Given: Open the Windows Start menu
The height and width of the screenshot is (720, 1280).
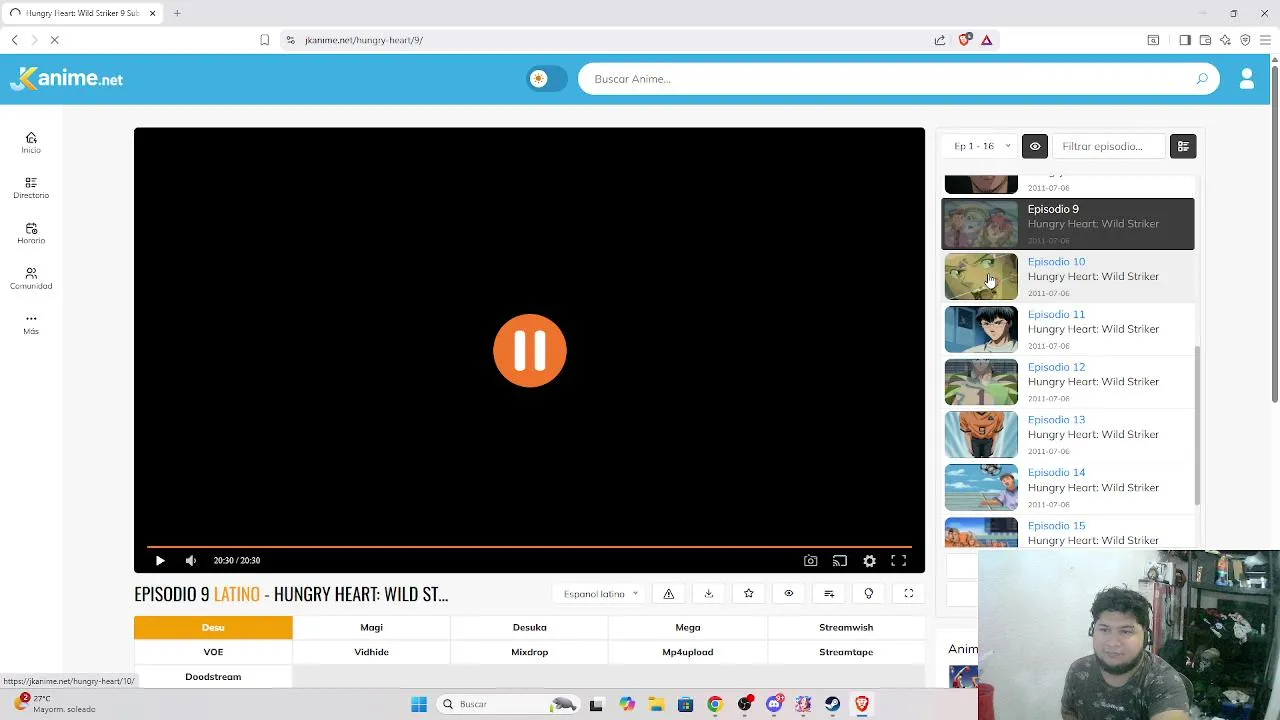Looking at the screenshot, I should (x=419, y=704).
